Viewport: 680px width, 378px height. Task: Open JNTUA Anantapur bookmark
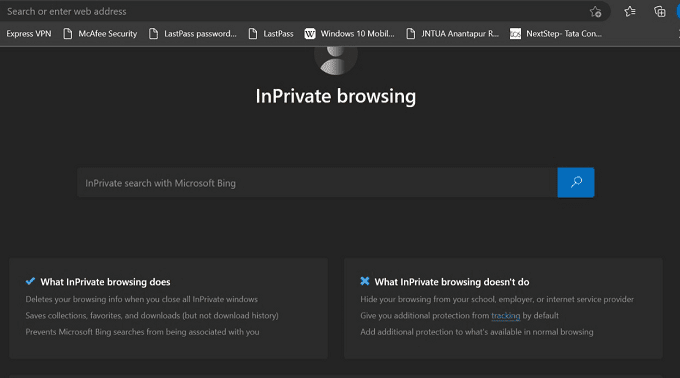click(x=452, y=33)
